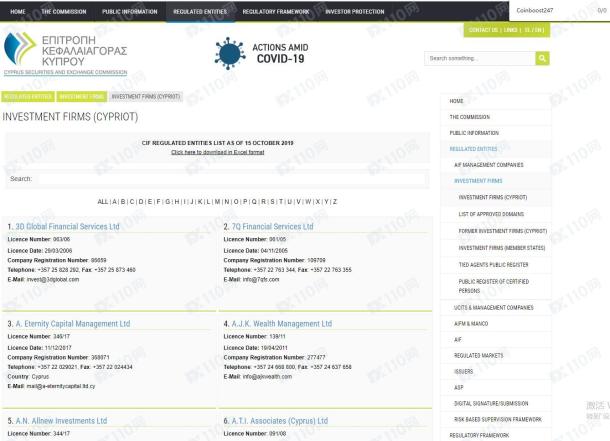Click the Coinboost247 find box
The height and width of the screenshot is (441, 610).
pyautogui.click(x=552, y=10)
